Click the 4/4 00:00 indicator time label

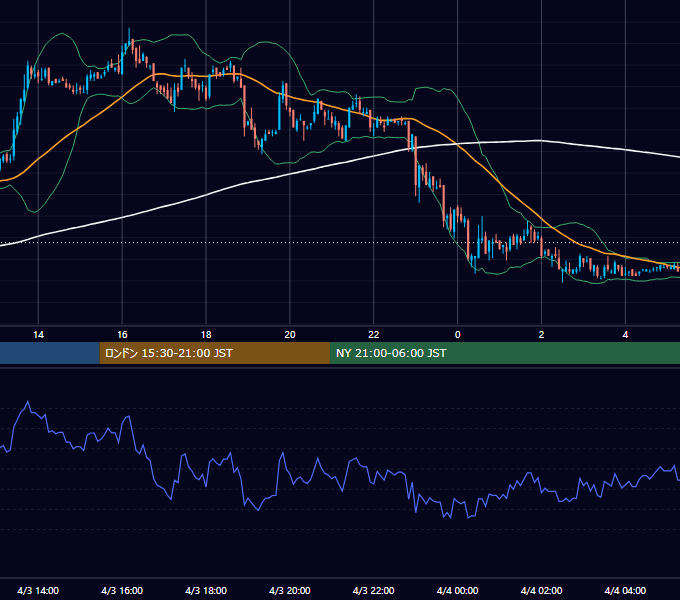pos(458,590)
